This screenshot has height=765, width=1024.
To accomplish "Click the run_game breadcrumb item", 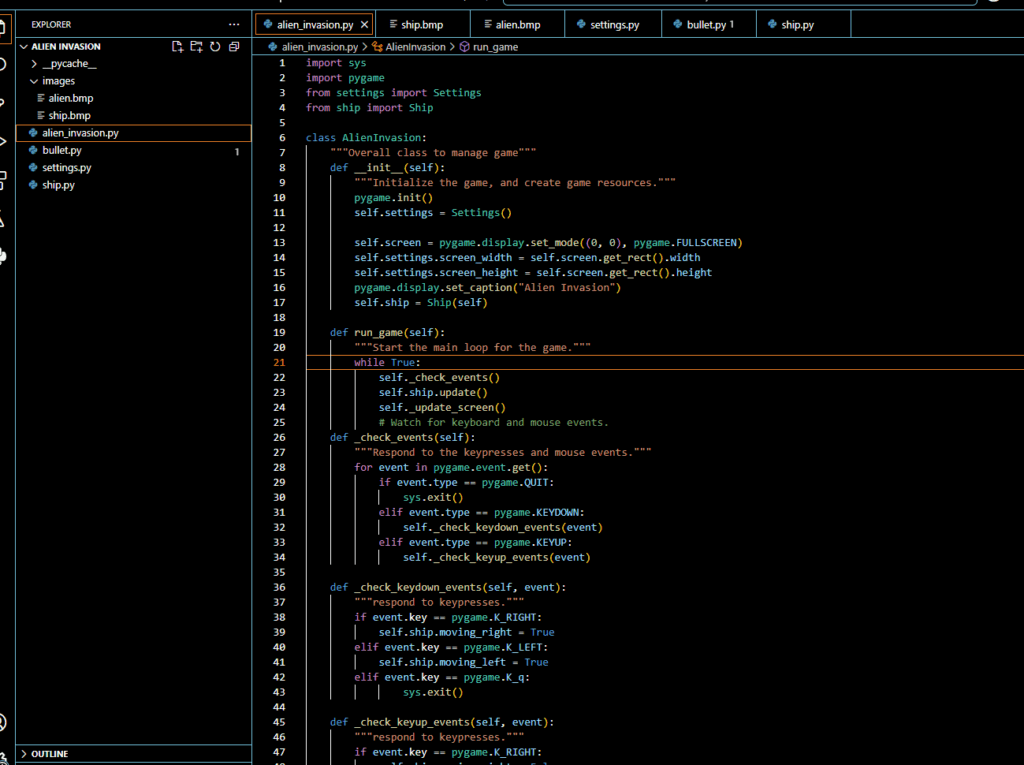I will click(x=495, y=47).
